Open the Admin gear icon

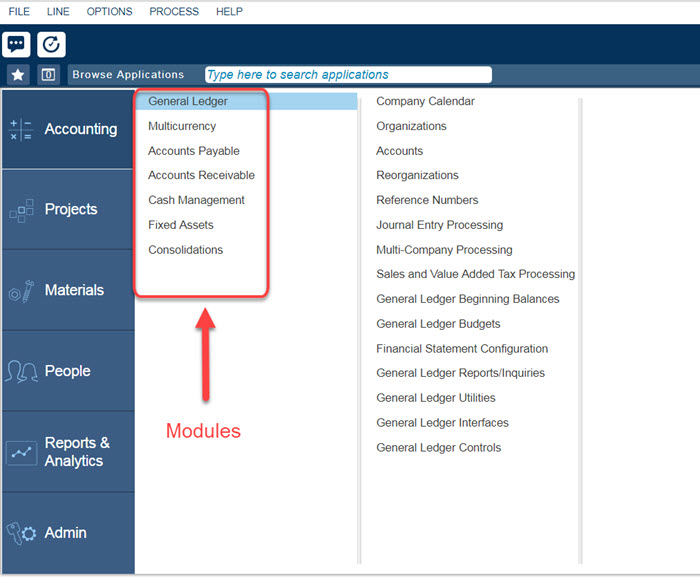(21, 533)
